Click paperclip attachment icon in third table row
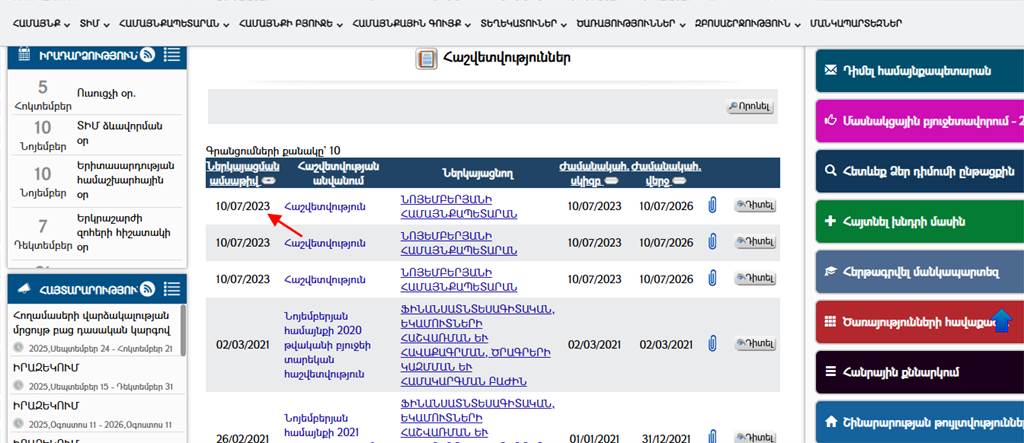The height and width of the screenshot is (443, 1024). [713, 279]
